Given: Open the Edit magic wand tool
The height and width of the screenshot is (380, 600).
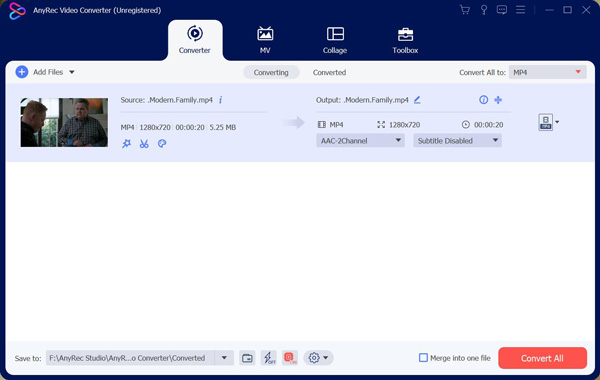Looking at the screenshot, I should tap(126, 144).
